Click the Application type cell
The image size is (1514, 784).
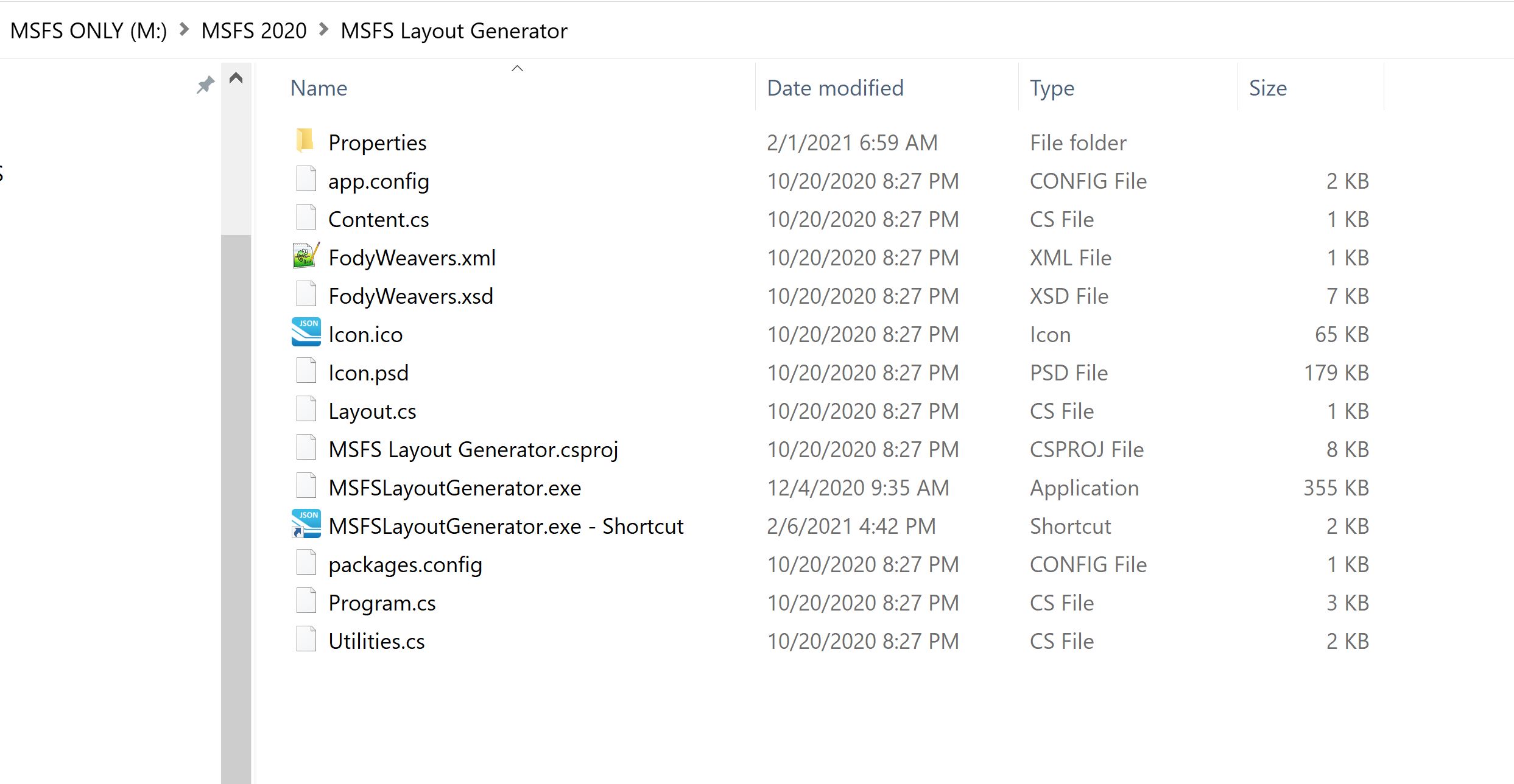tap(1084, 488)
